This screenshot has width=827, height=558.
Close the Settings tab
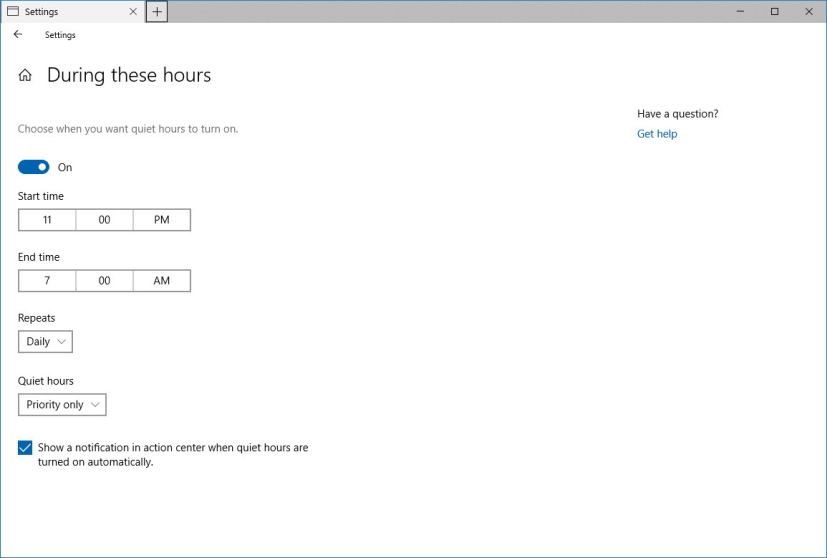[133, 12]
